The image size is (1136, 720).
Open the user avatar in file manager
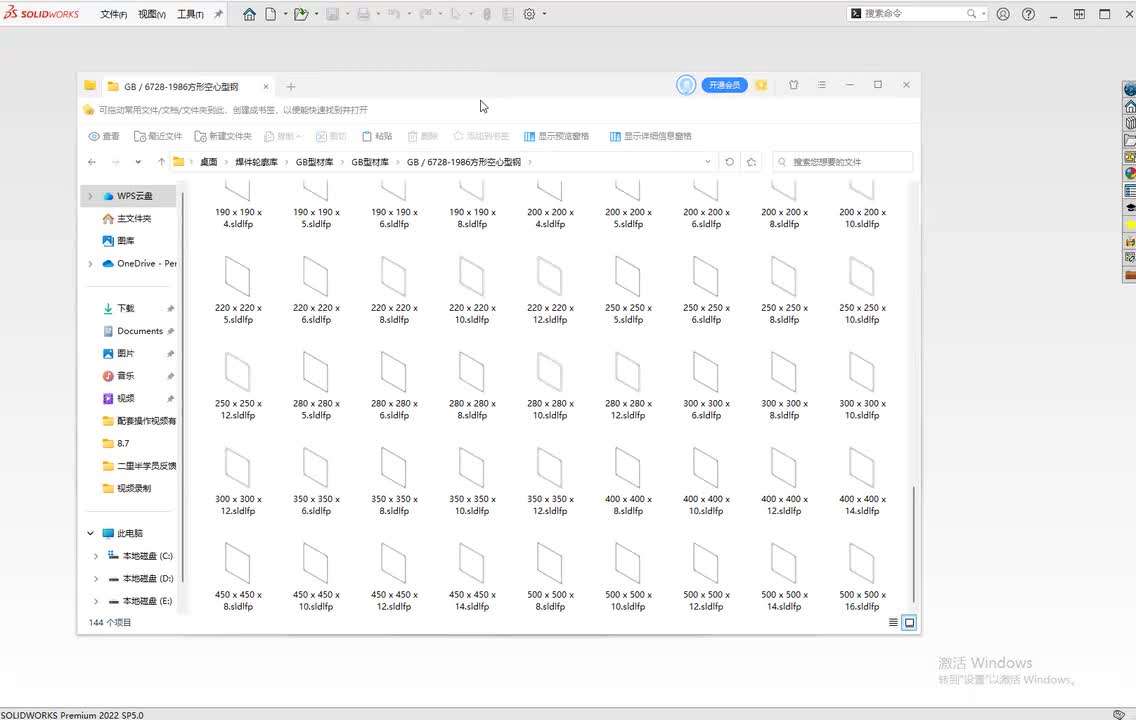pyautogui.click(x=686, y=85)
